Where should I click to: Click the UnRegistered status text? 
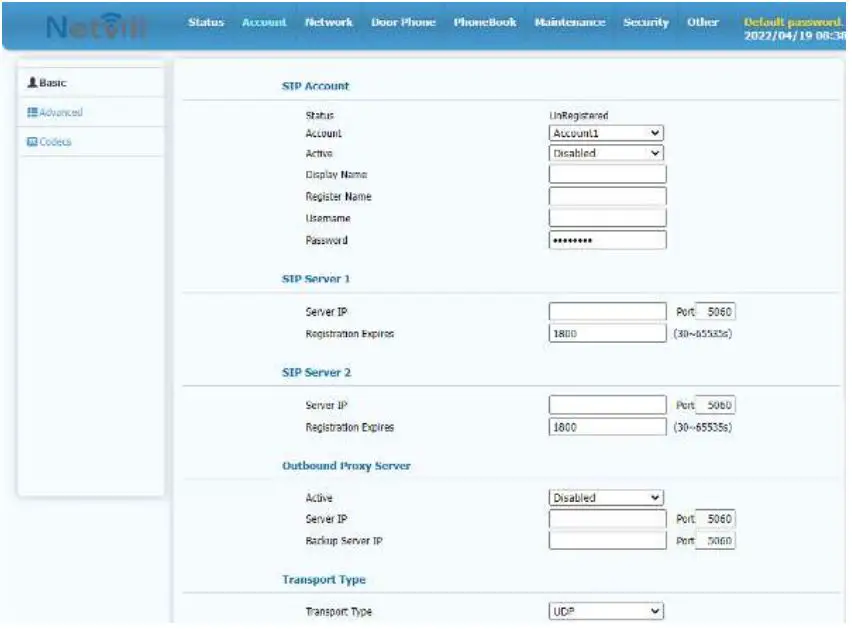coord(579,116)
